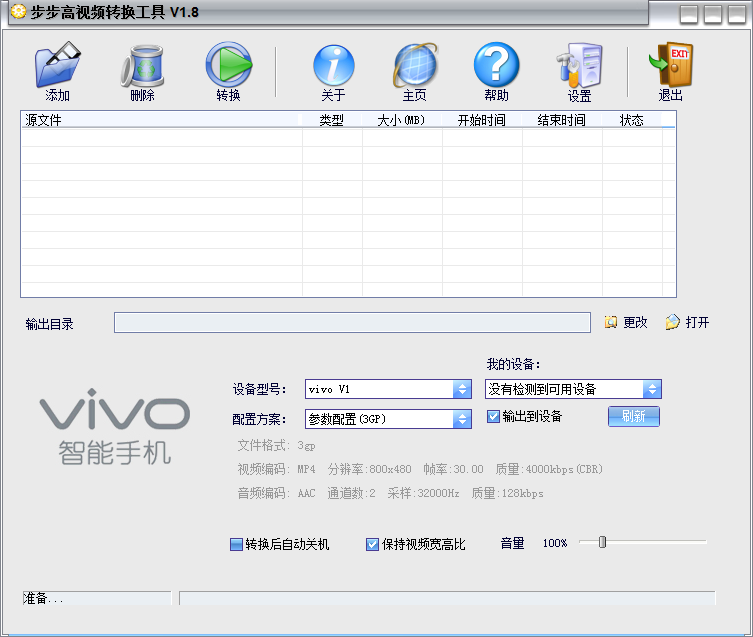Click the 状态 column header
The width and height of the screenshot is (753, 637).
[x=632, y=120]
